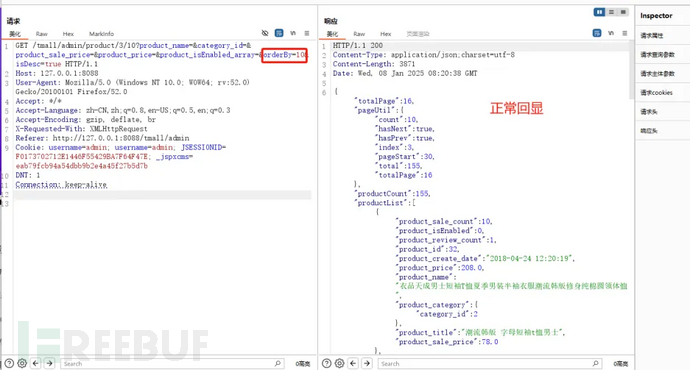This screenshot has height=370, width=690.
Task: Go to previous match in response search
Action: (x=353, y=363)
